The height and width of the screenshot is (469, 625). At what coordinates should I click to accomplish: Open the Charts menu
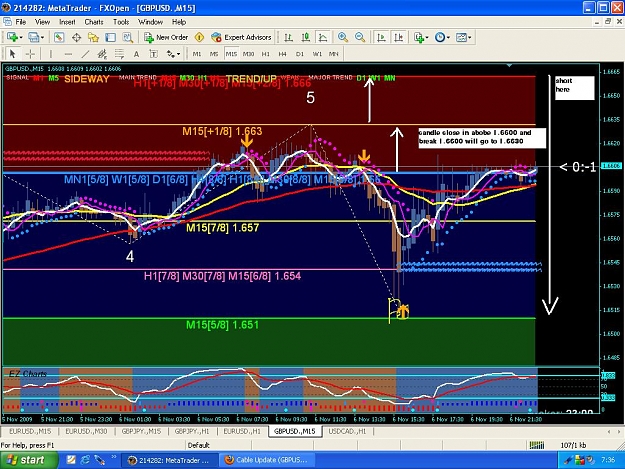pos(94,22)
